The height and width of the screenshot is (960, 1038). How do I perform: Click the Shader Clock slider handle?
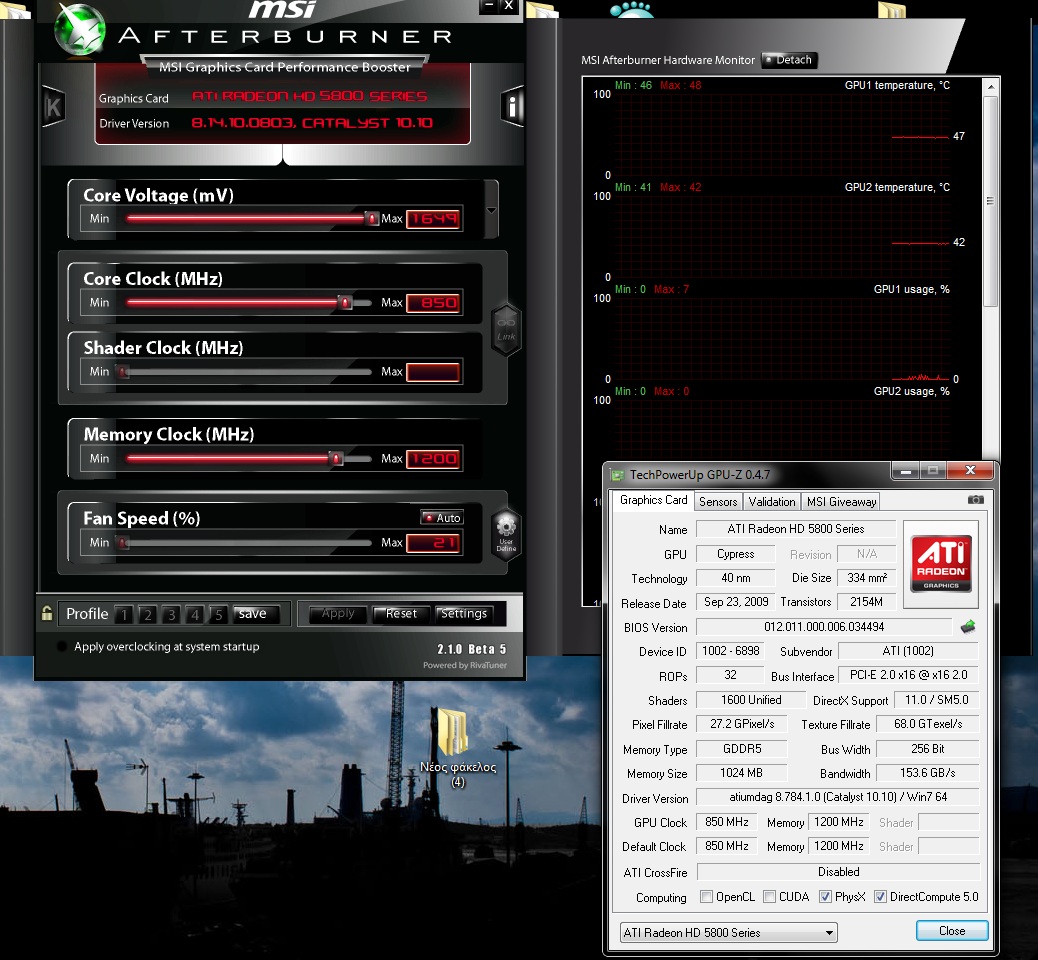point(123,371)
